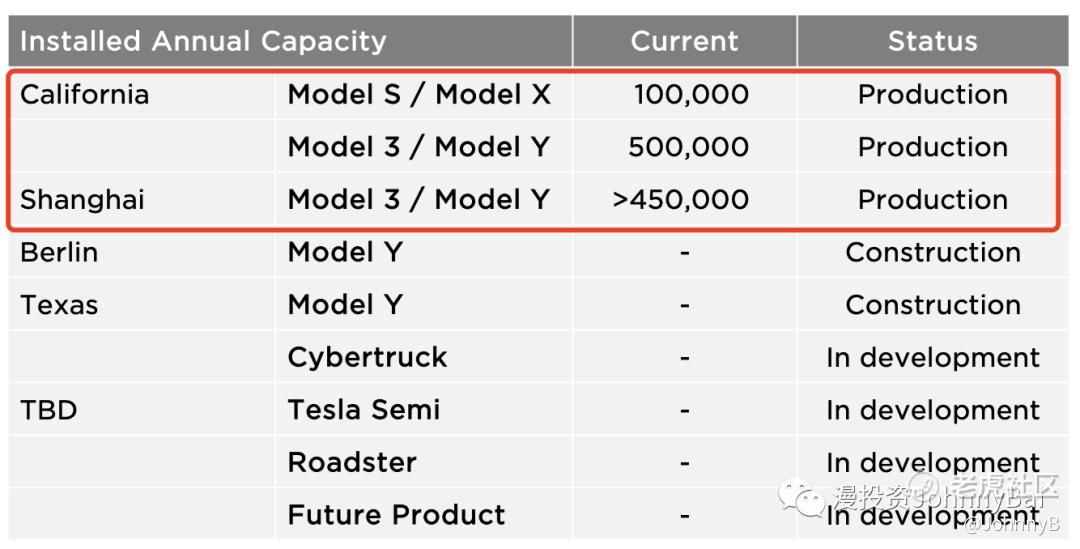
Task: Select the Roadster product cell
Action: [x=352, y=462]
